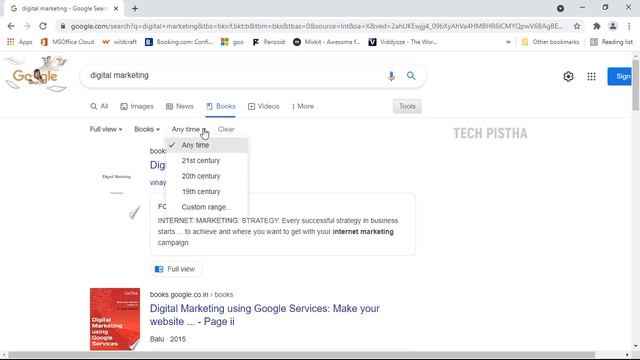Show more bookmarks with the double chevron
The image size is (640, 360).
click(x=508, y=42)
